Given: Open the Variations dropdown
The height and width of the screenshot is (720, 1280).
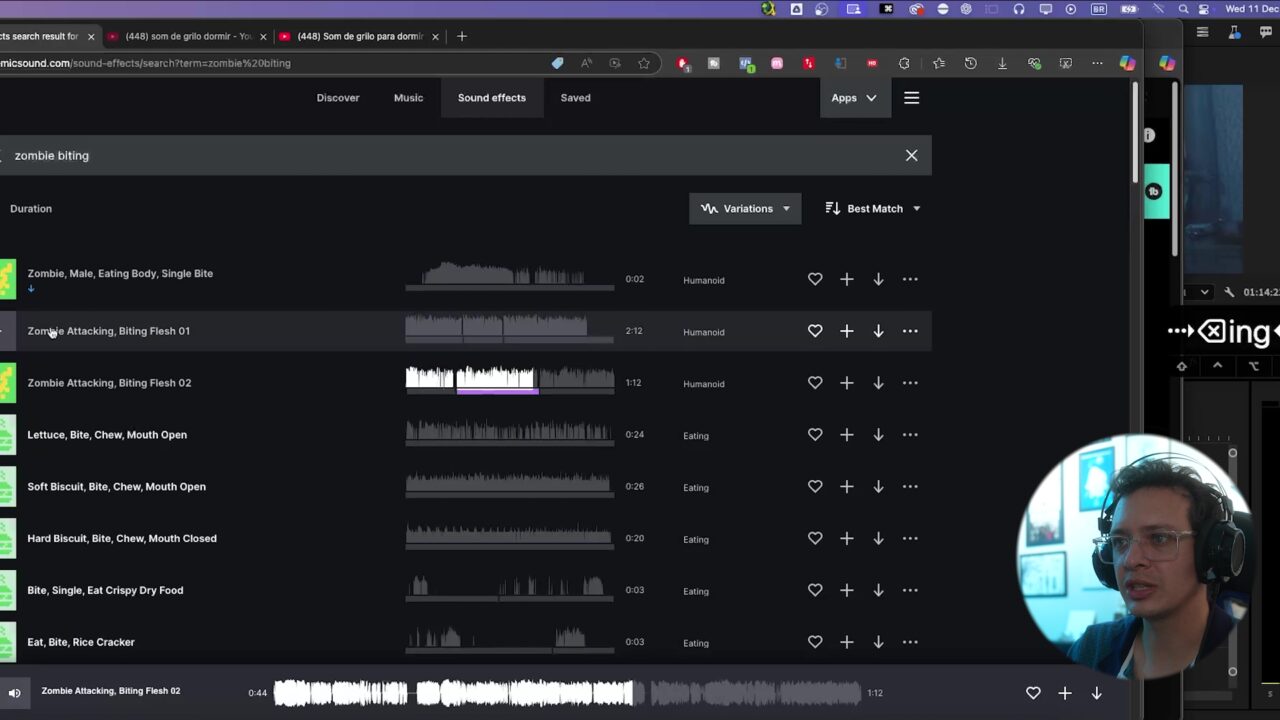Looking at the screenshot, I should pyautogui.click(x=745, y=209).
